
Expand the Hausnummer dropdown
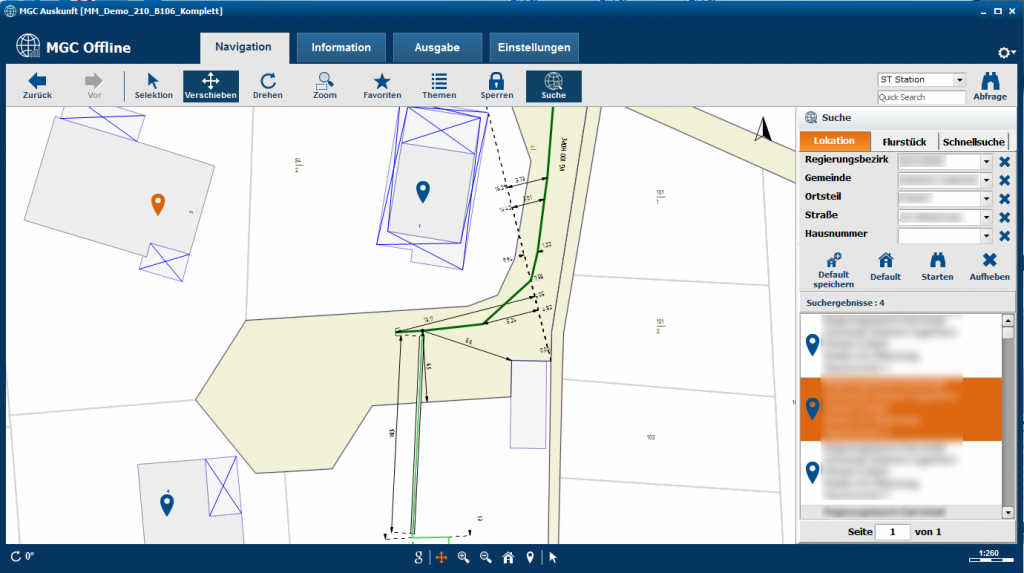pyautogui.click(x=986, y=237)
